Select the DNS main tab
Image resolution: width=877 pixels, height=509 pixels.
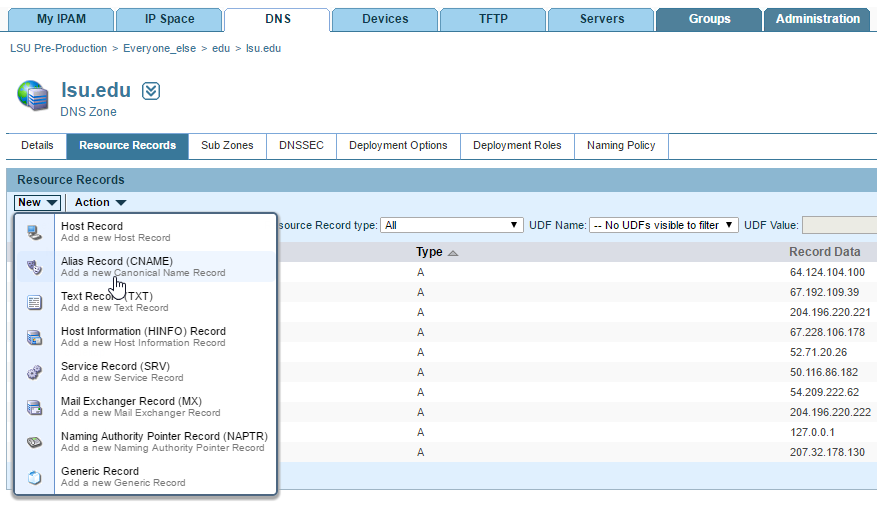click(277, 19)
